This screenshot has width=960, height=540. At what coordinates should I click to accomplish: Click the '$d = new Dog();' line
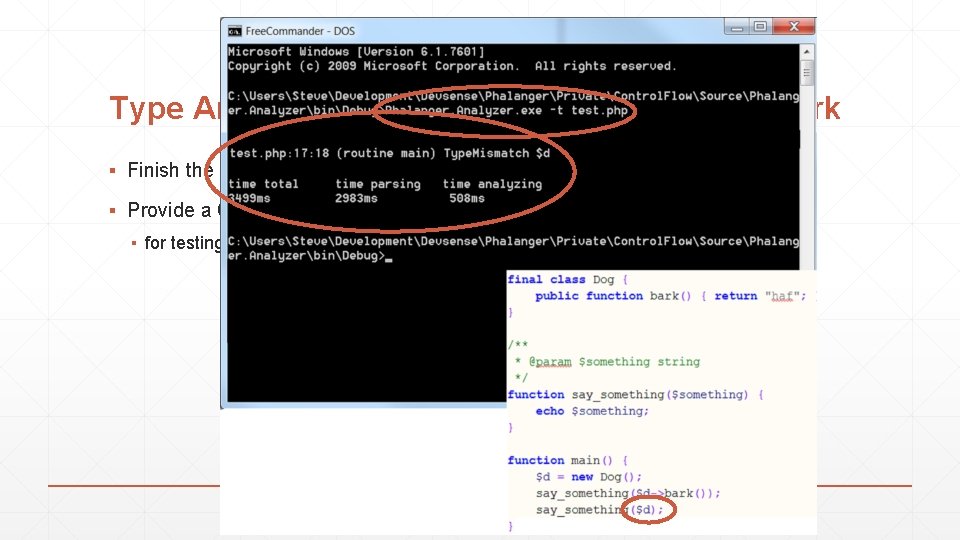[588, 477]
